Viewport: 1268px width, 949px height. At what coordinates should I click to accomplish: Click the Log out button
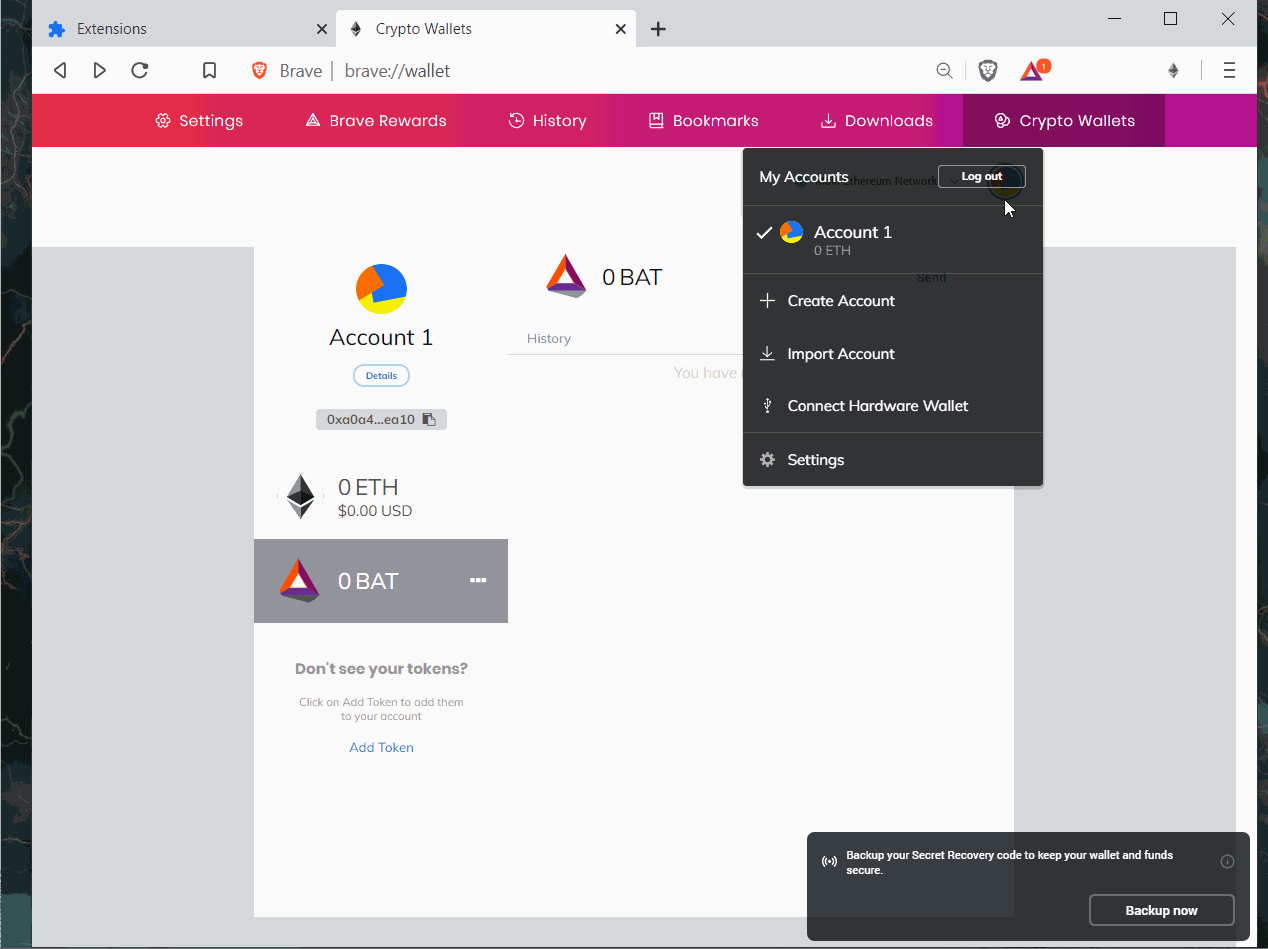point(982,177)
